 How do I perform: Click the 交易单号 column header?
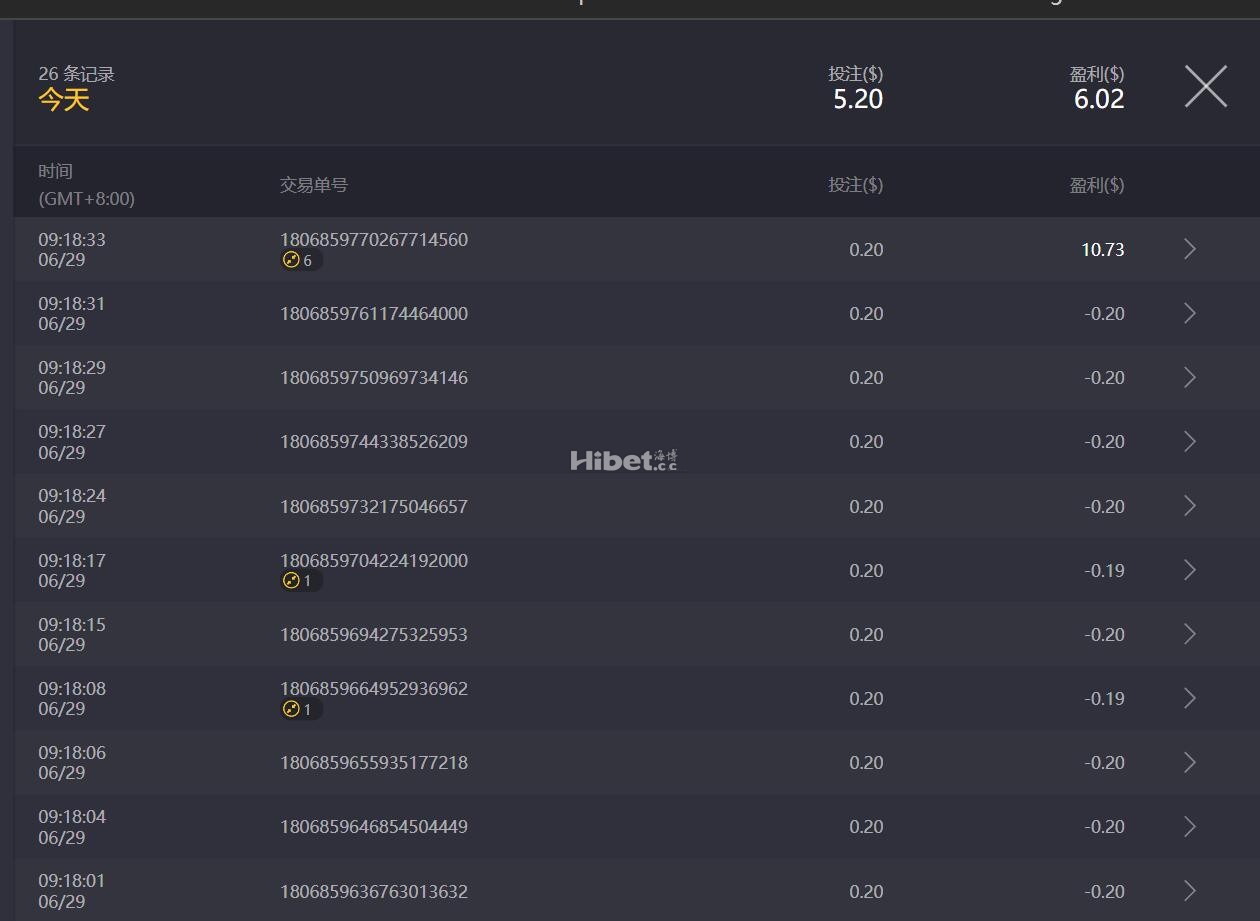point(314,185)
